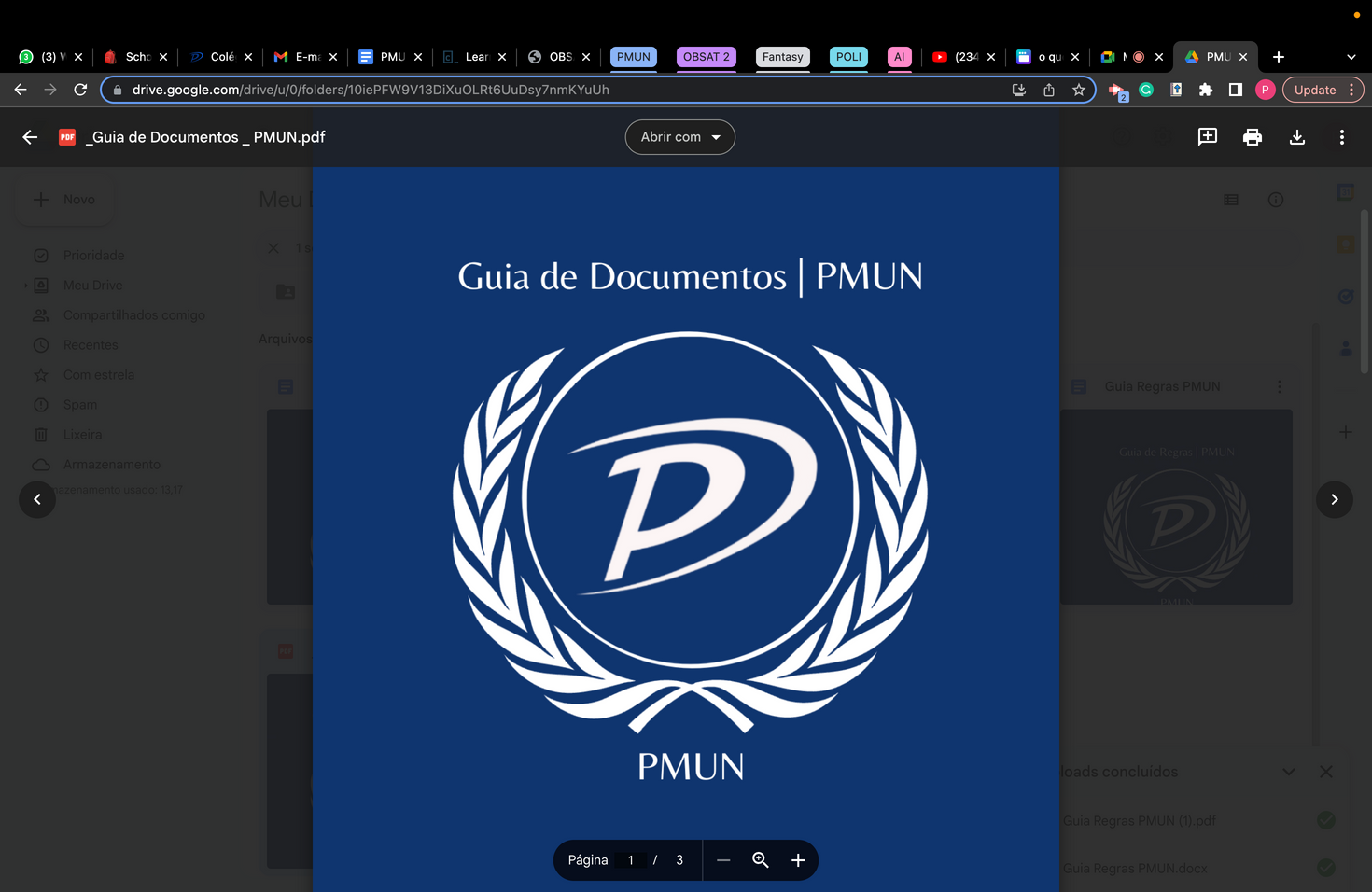This screenshot has height=892, width=1372.
Task: Expand the tab search chevron
Action: pos(1351,57)
